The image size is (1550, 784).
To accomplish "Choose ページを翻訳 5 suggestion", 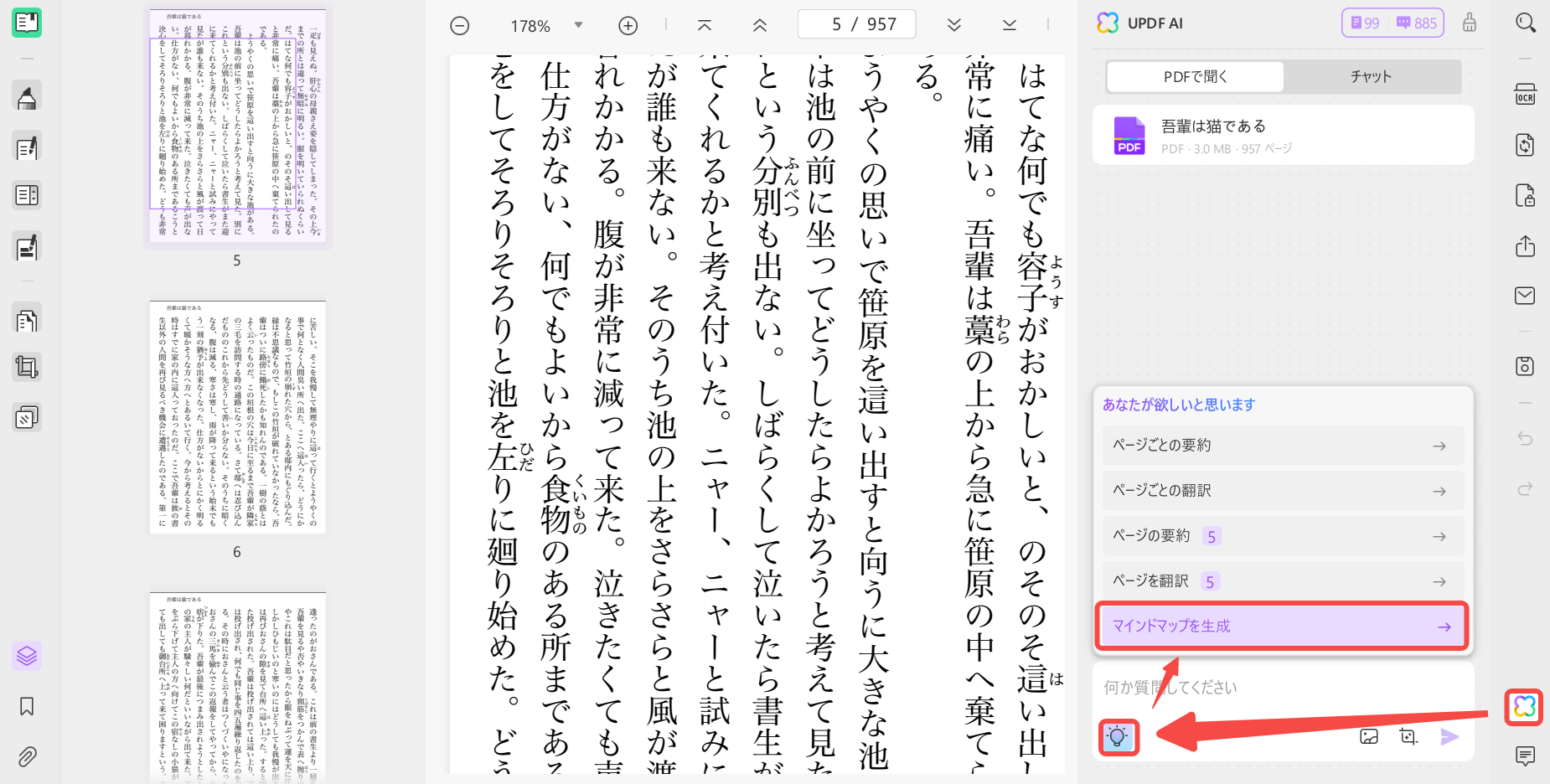I will click(1284, 581).
